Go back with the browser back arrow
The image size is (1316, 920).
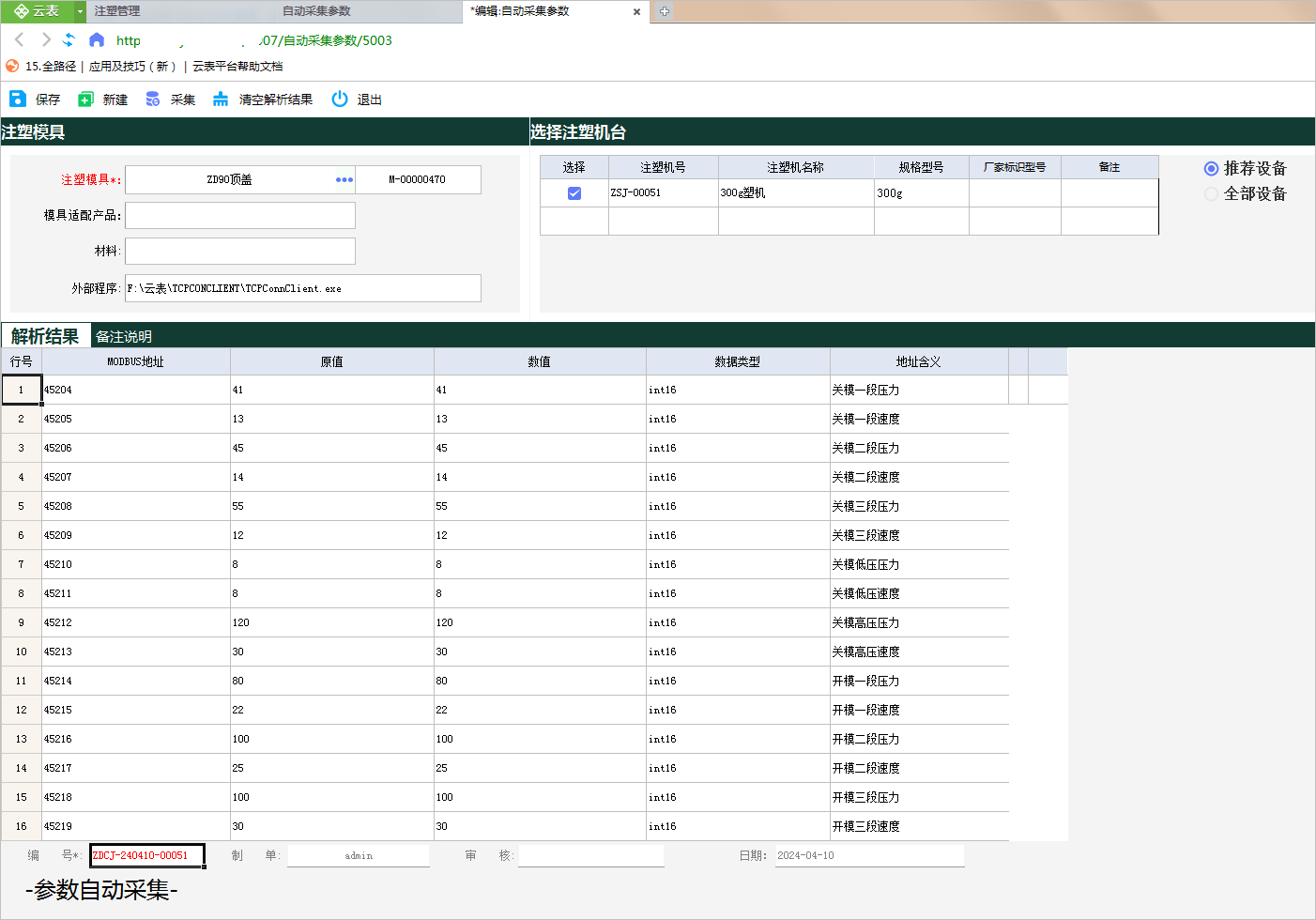pyautogui.click(x=19, y=39)
